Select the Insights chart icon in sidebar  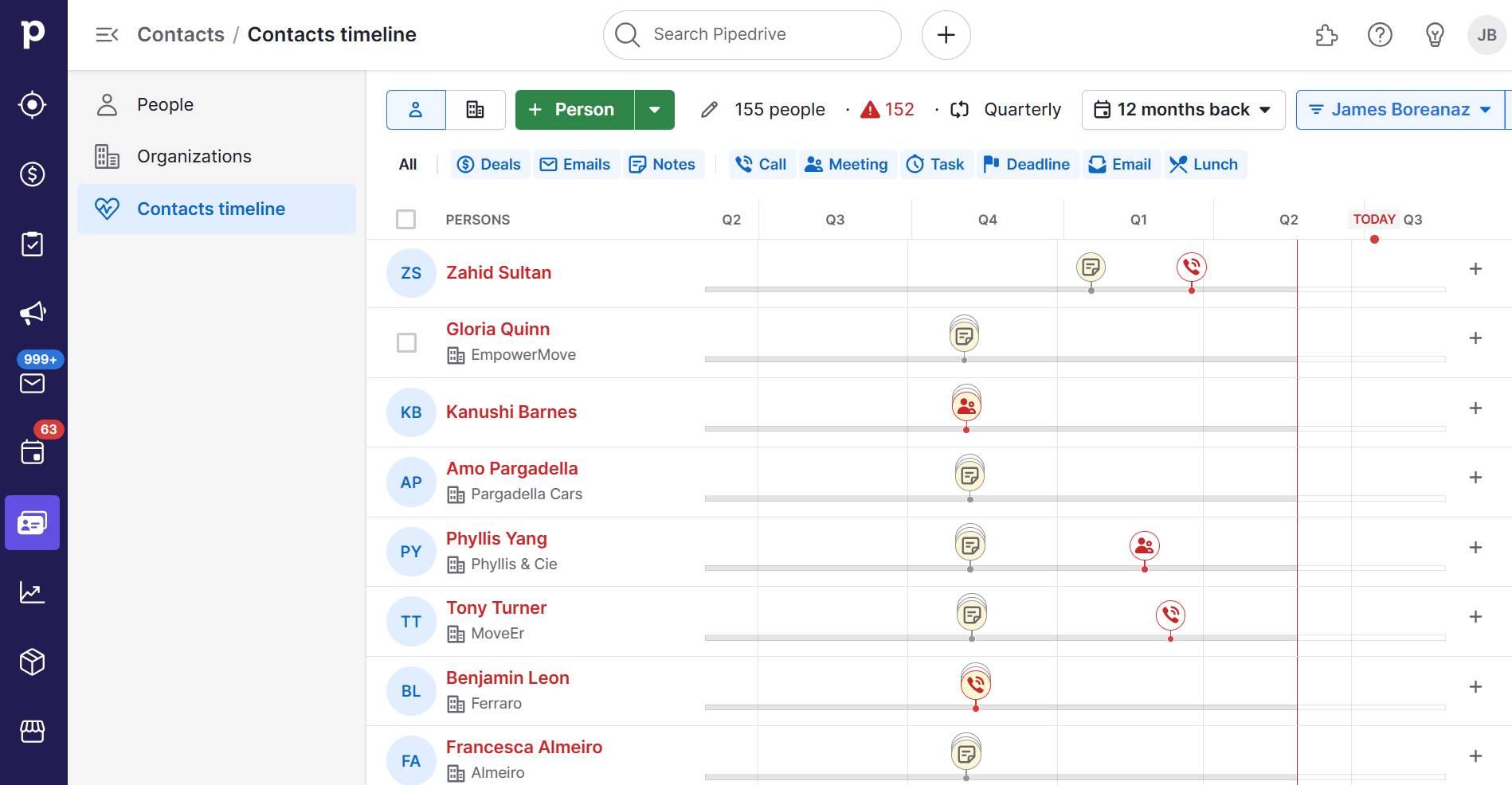coord(32,592)
